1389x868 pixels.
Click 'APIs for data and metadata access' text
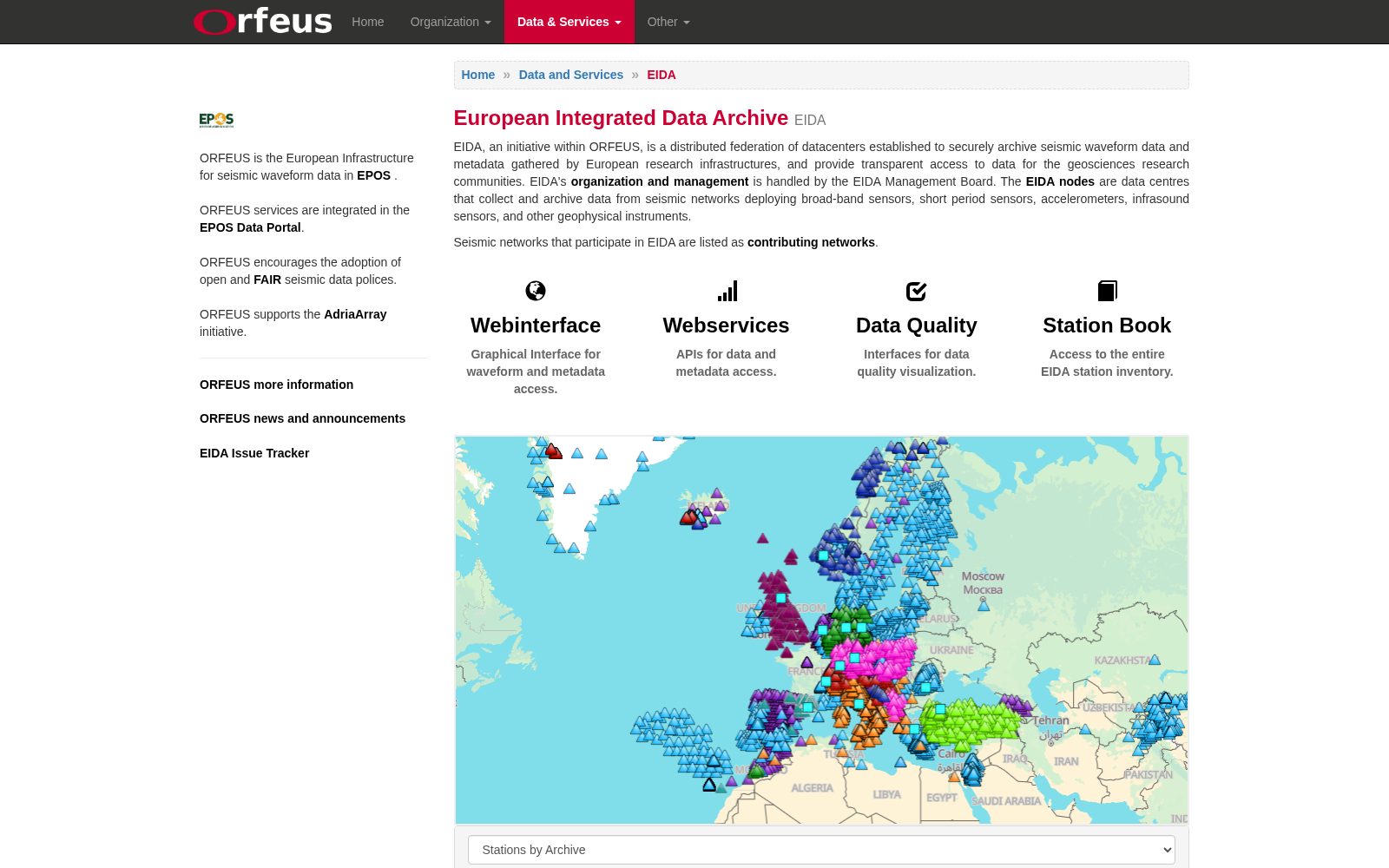coord(727,363)
